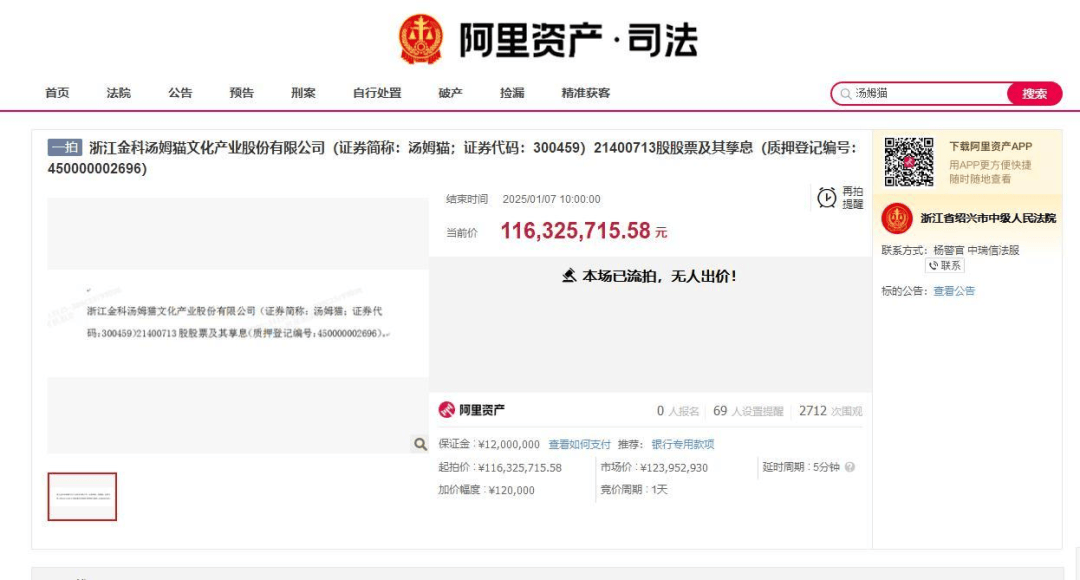Click the 0 人报名 counter
Screen dimensions: 1080x580
coord(678,411)
